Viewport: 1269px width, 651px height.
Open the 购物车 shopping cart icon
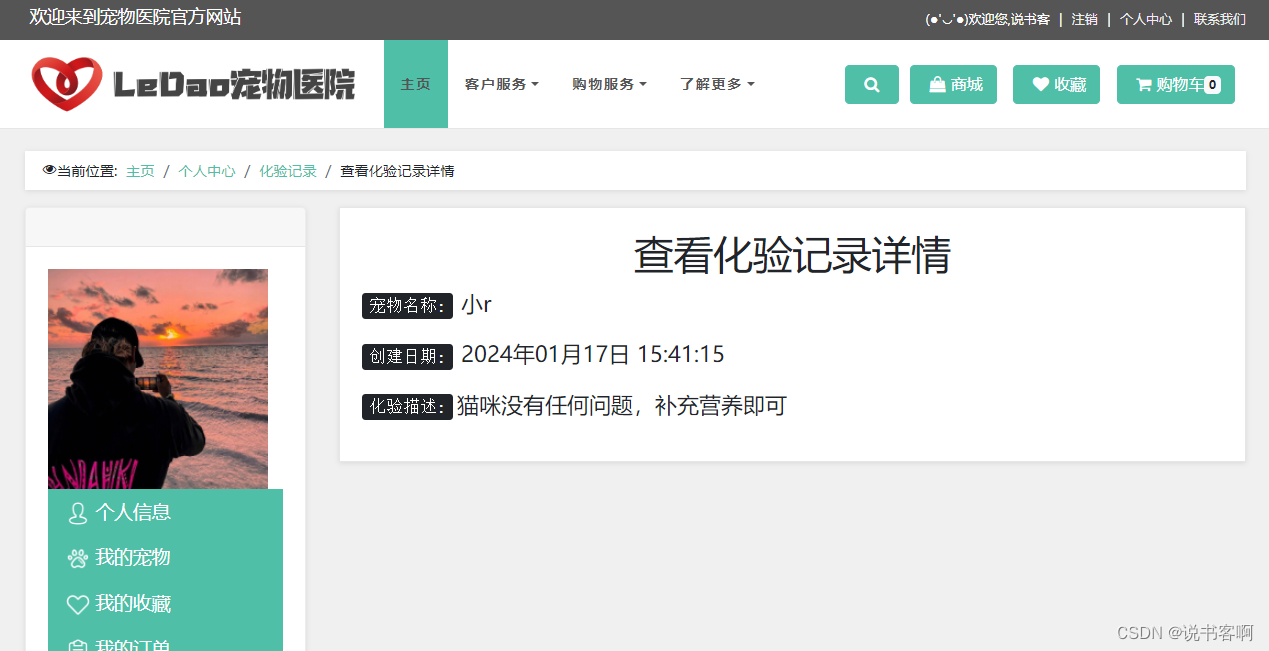[x=1143, y=84]
